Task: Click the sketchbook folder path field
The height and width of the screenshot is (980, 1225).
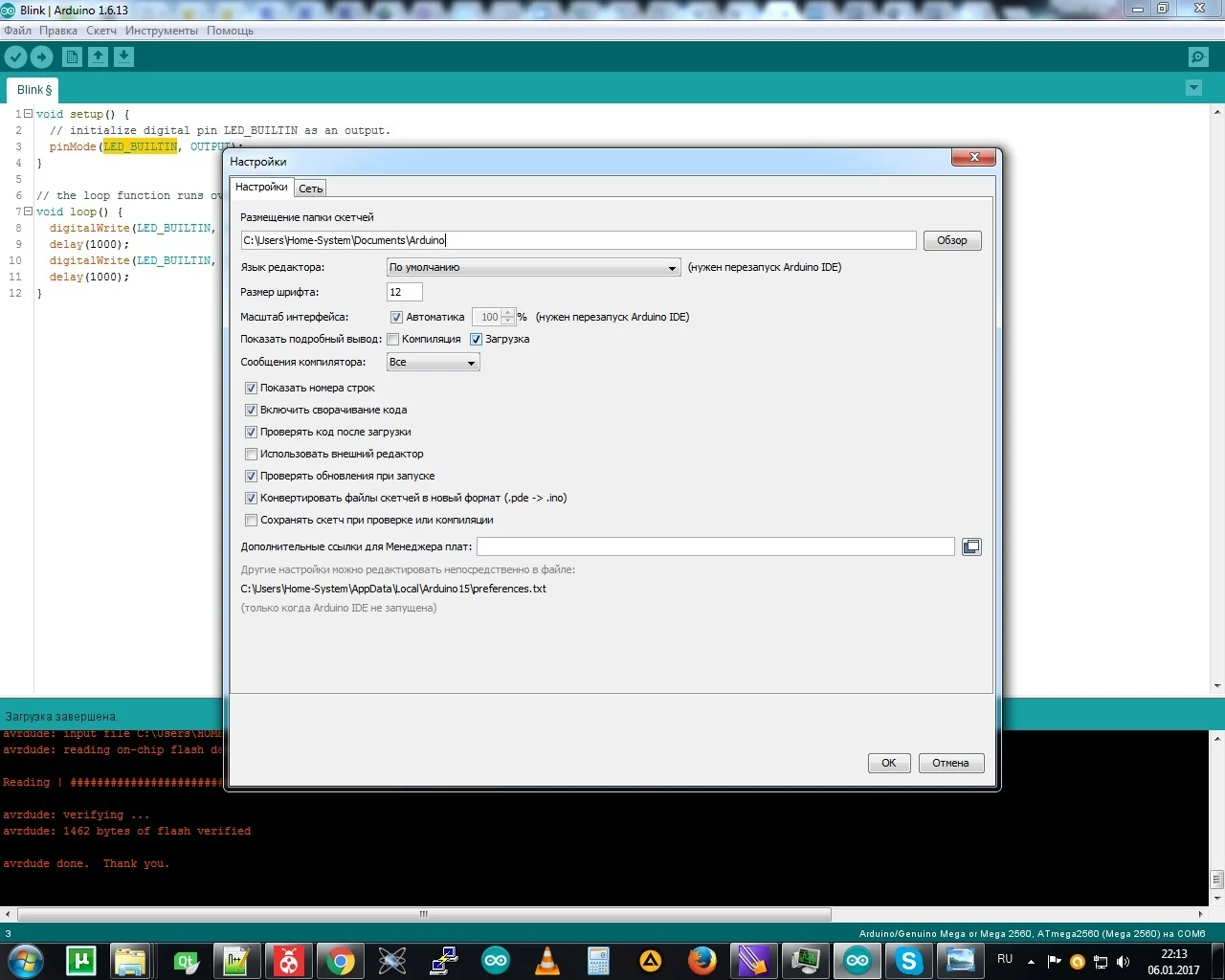Action: click(x=579, y=240)
